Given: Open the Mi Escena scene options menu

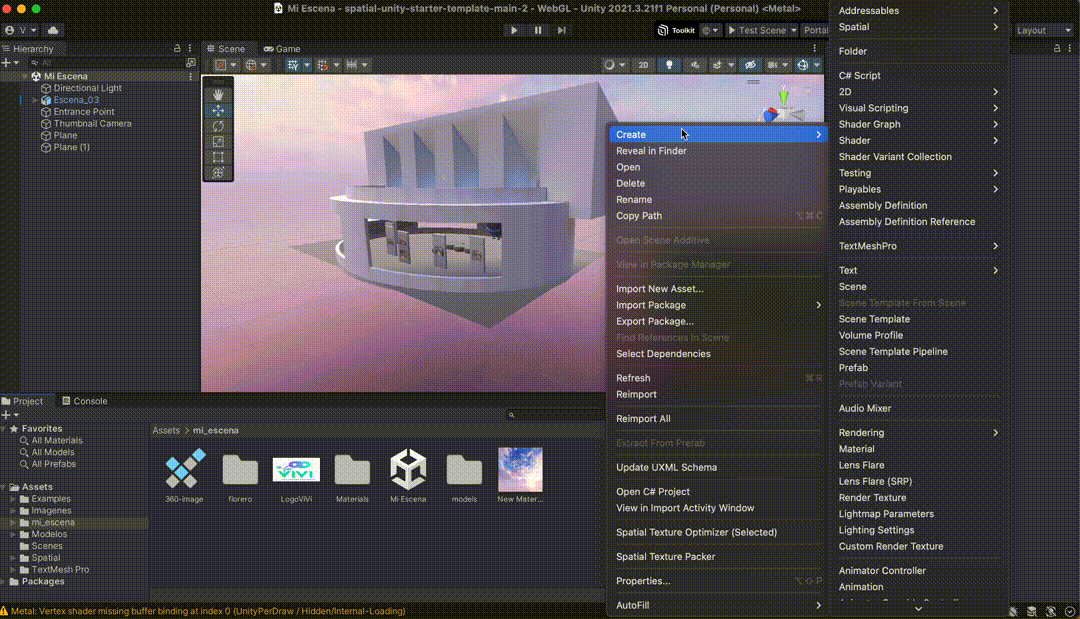Looking at the screenshot, I should coord(191,76).
